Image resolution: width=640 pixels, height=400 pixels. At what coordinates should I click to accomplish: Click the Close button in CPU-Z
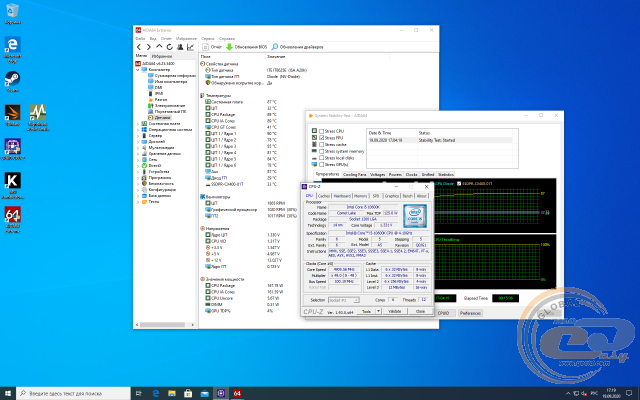pyautogui.click(x=420, y=311)
